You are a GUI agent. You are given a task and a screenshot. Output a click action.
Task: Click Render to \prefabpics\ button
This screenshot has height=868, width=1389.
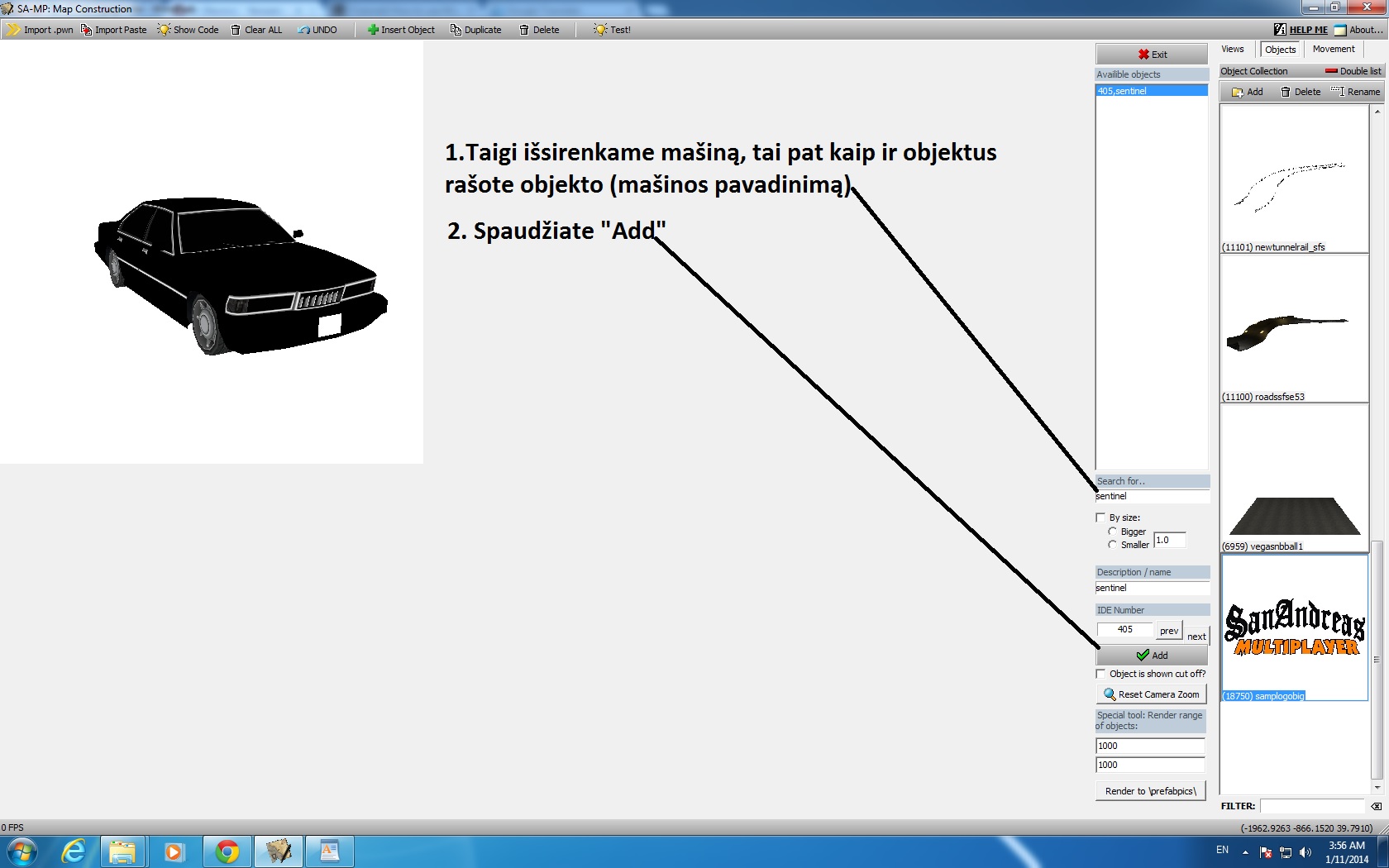click(1151, 791)
